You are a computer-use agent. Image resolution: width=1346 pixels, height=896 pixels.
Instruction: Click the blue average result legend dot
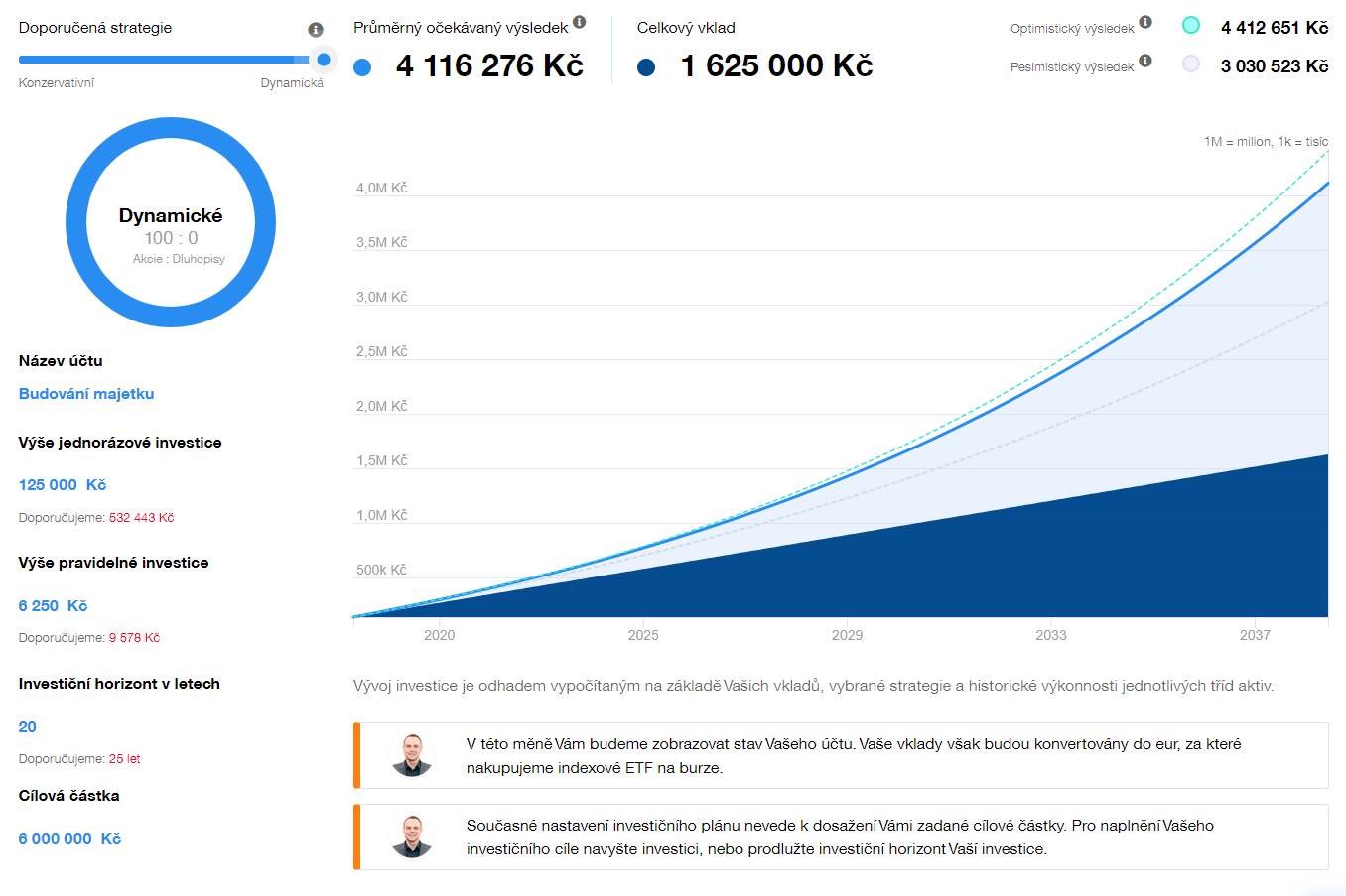point(362,67)
